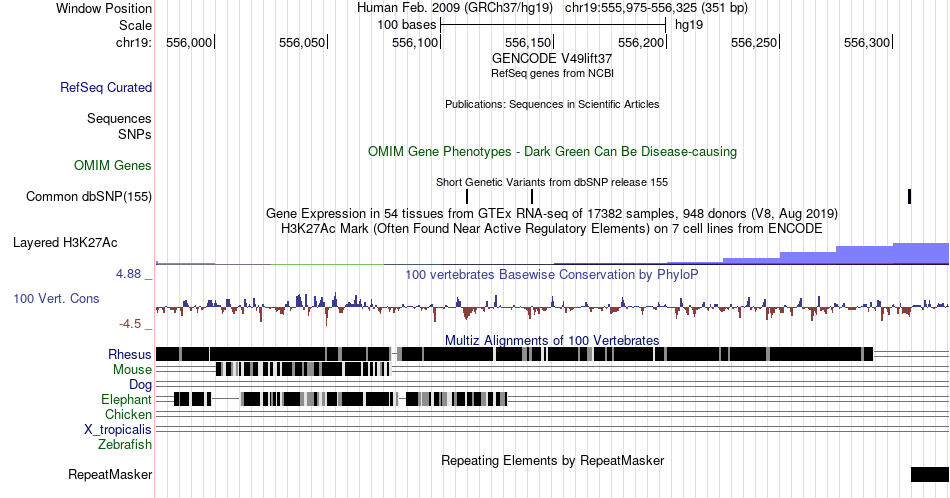This screenshot has height=498, width=950.
Task: Click the 556,150 ruler position
Action: (528, 42)
